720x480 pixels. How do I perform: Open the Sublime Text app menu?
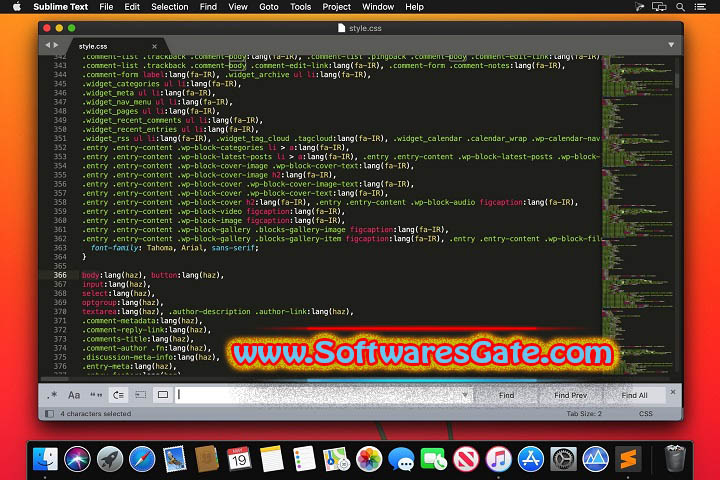pos(61,7)
